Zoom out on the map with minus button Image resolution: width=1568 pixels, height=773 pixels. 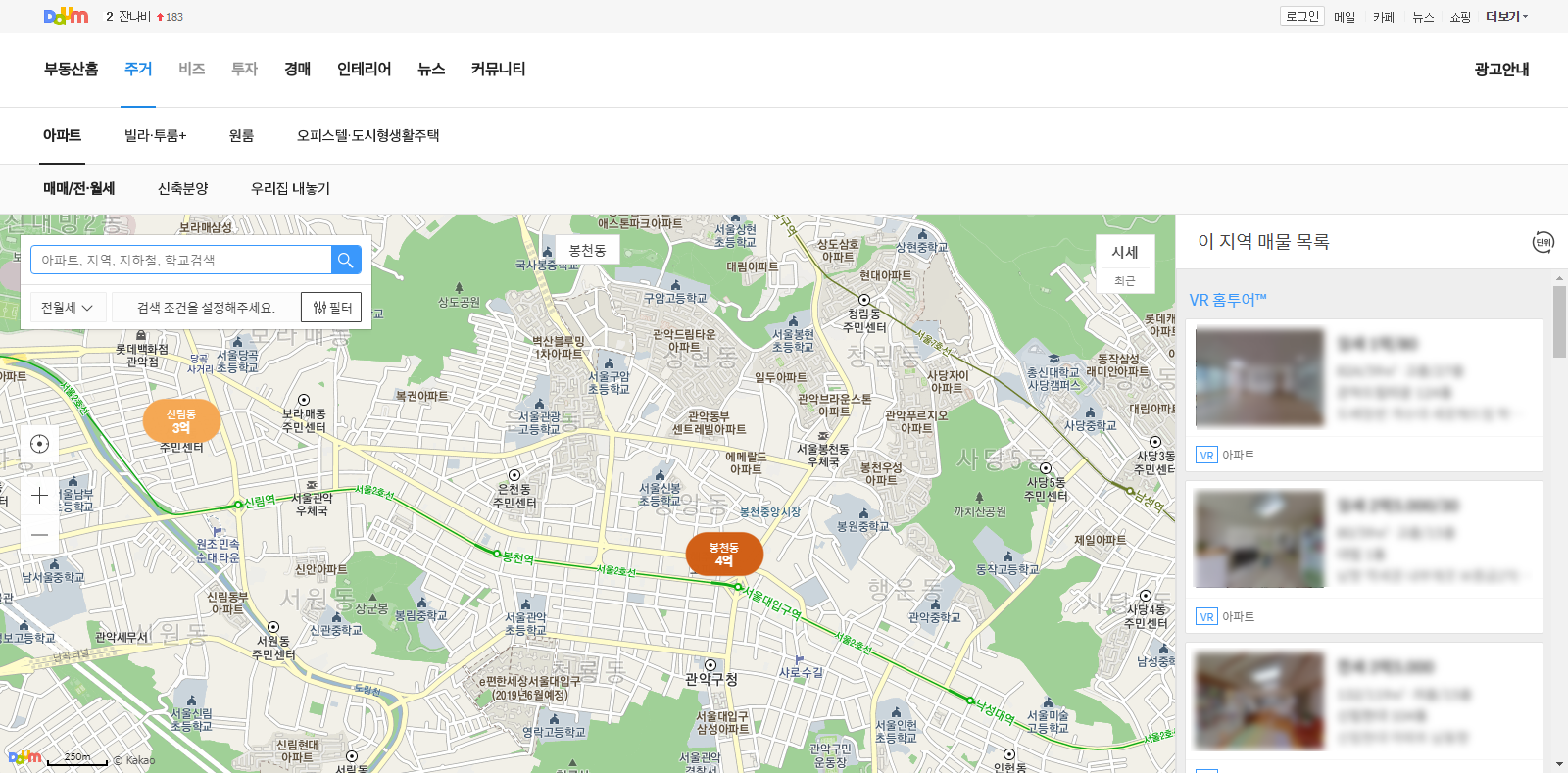(x=39, y=535)
